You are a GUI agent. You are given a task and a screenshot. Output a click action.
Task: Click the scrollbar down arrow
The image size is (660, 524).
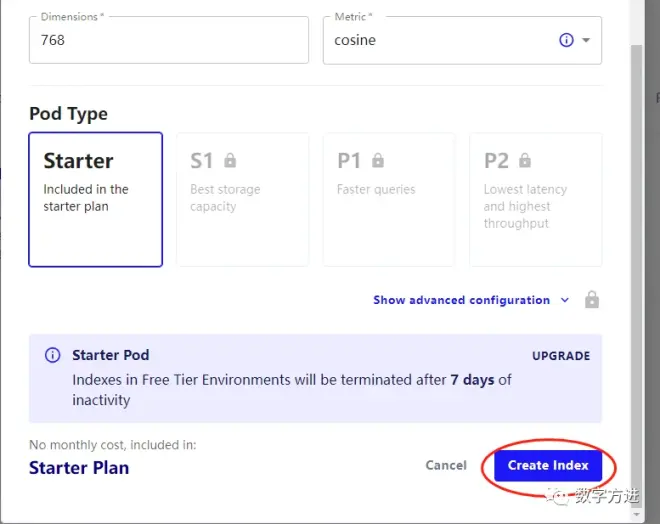point(636,514)
